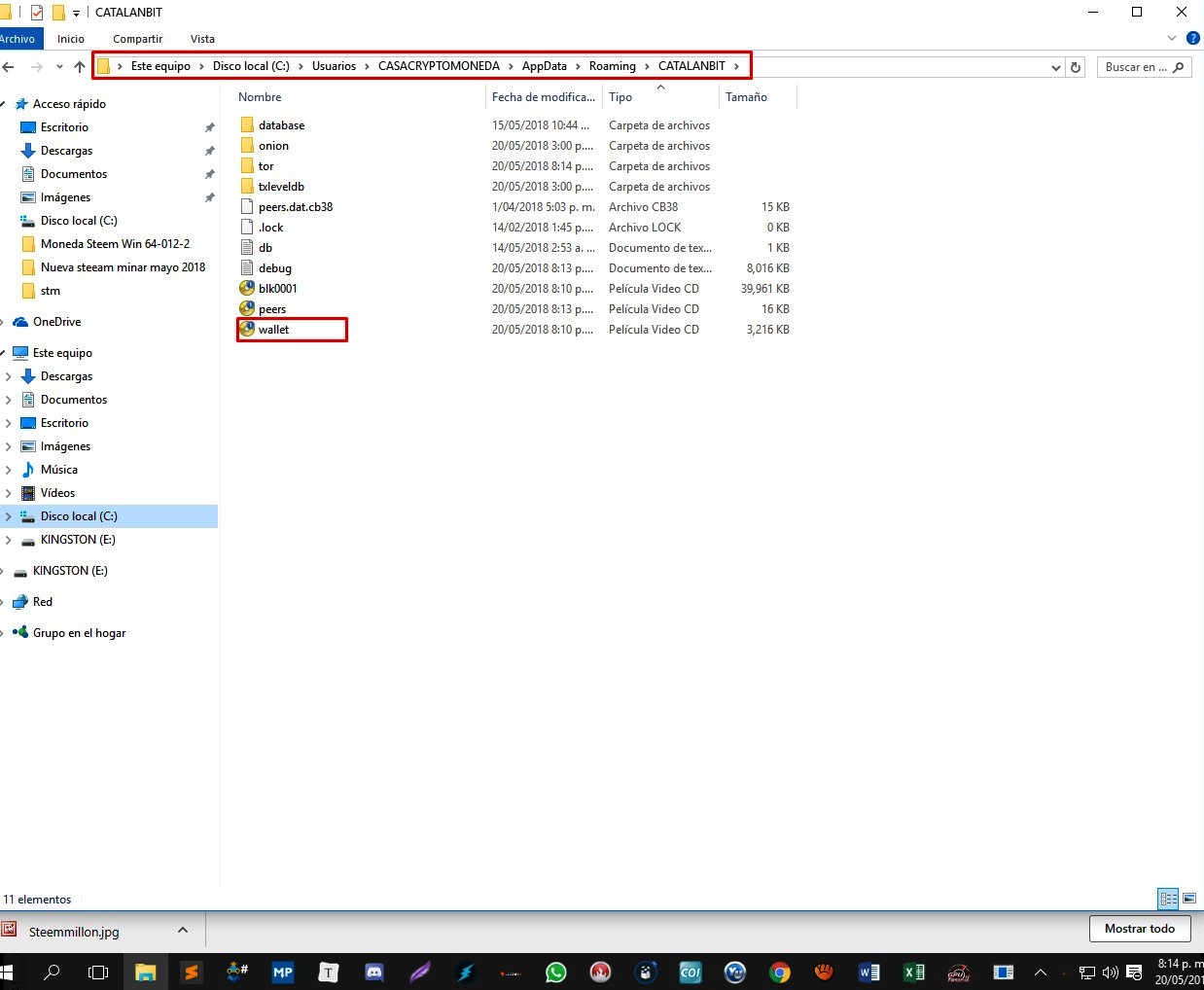Image resolution: width=1204 pixels, height=990 pixels.
Task: Open Sublime Text from the taskbar
Action: coord(192,972)
